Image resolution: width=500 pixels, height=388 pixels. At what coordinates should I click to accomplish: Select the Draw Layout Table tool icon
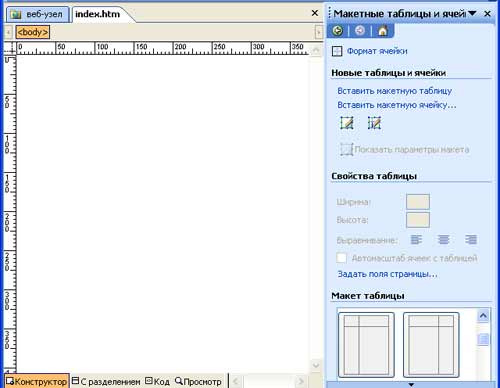[347, 123]
